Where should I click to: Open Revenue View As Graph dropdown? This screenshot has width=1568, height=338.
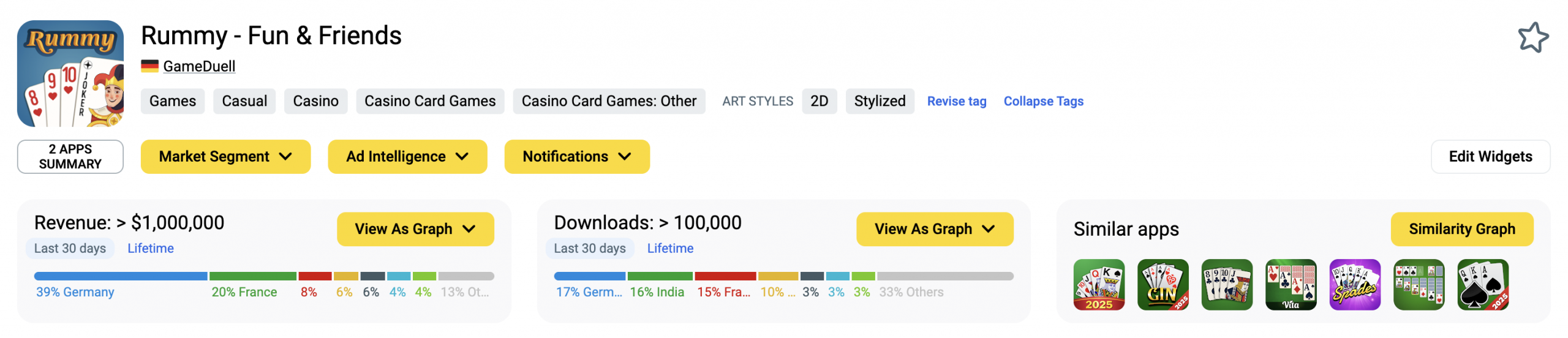[415, 229]
